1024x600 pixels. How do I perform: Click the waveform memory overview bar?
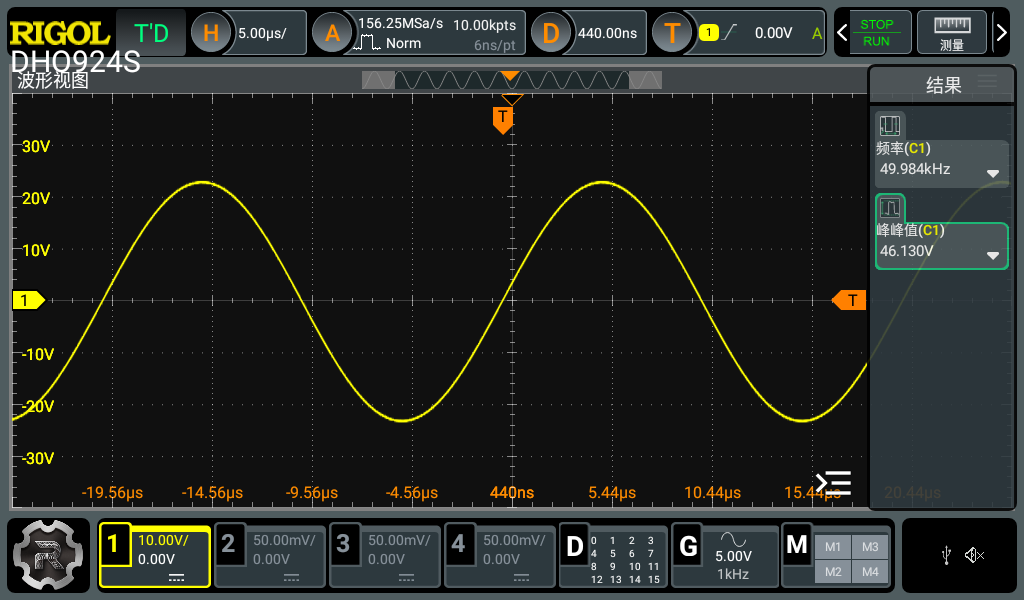pyautogui.click(x=512, y=80)
